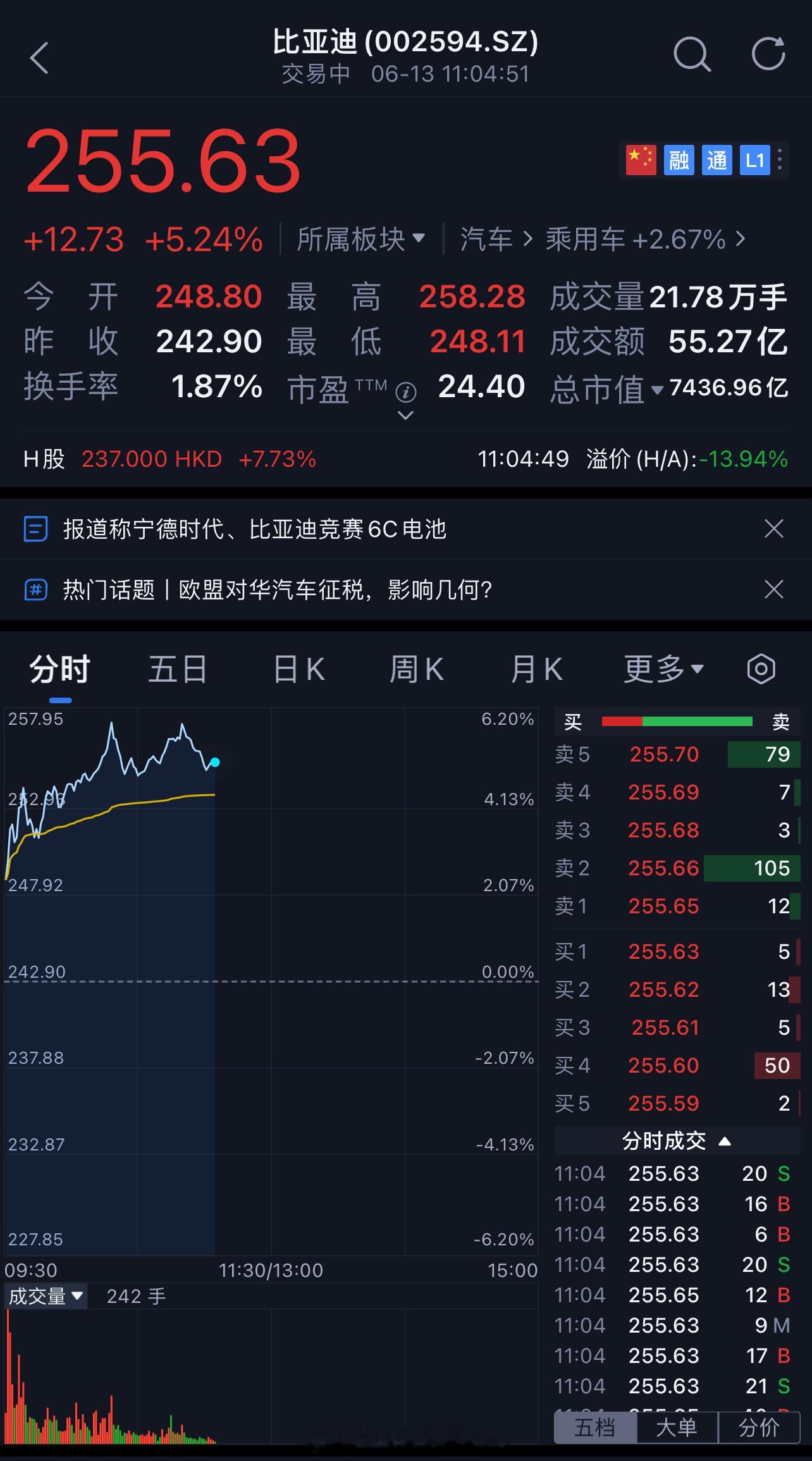
Task: Tap the 卖3 ask row at 255.68
Action: [x=677, y=830]
